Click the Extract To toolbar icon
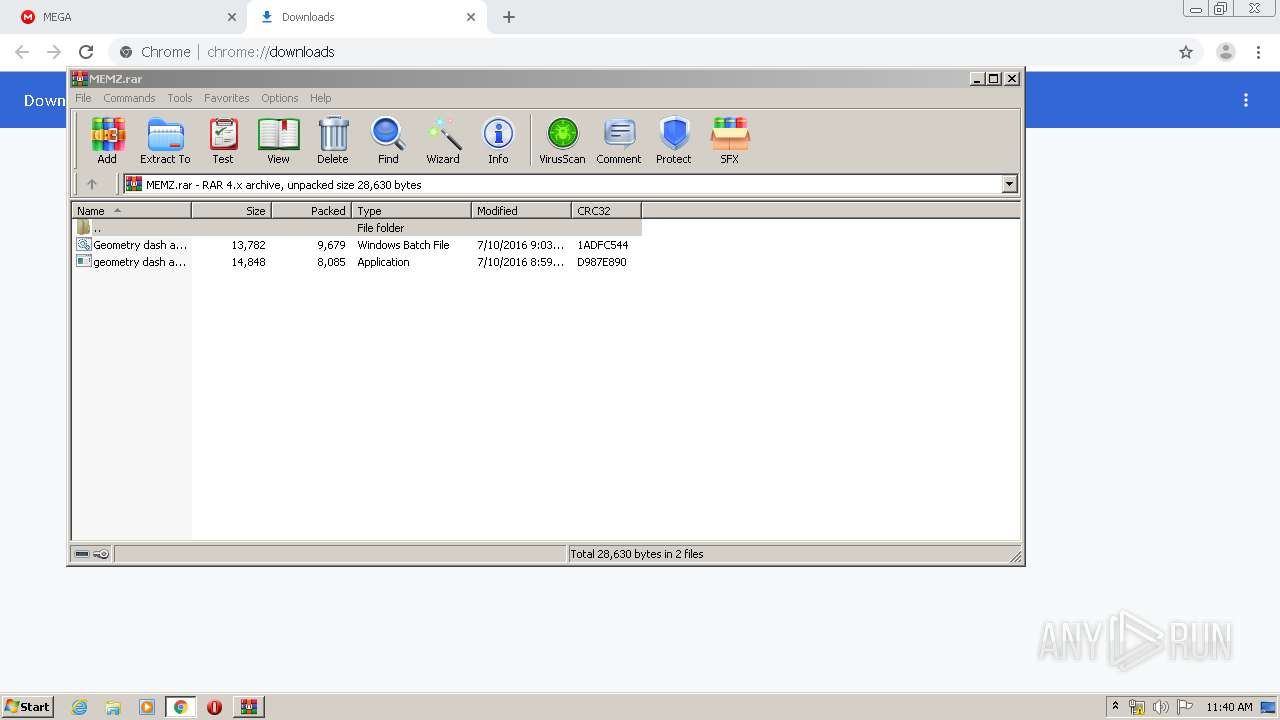 (165, 140)
